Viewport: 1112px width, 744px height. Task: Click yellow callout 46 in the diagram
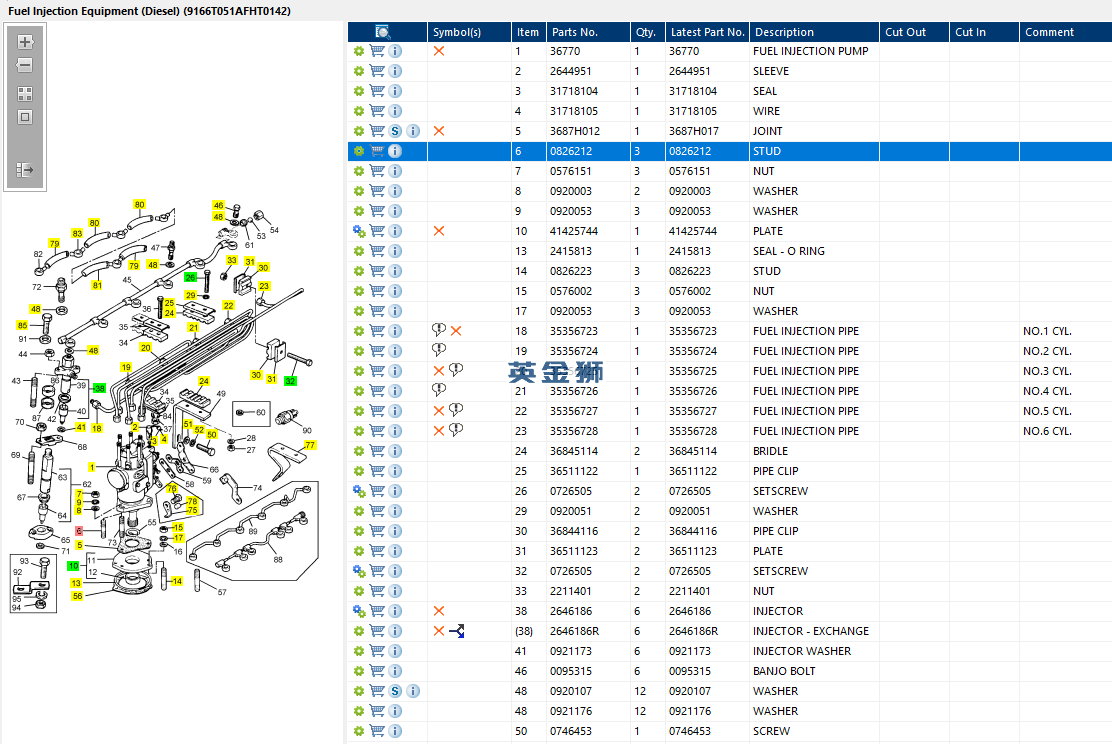pos(218,205)
